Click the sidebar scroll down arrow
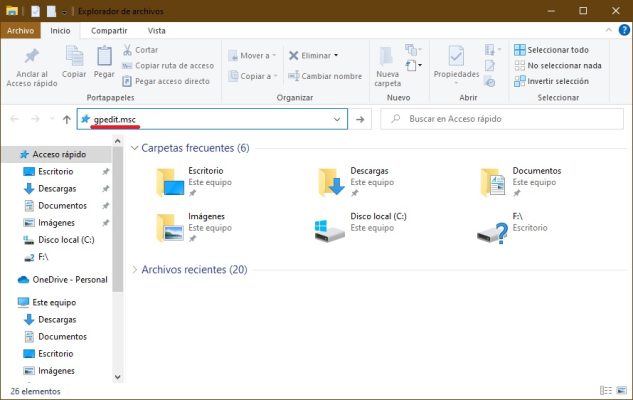 117,377
